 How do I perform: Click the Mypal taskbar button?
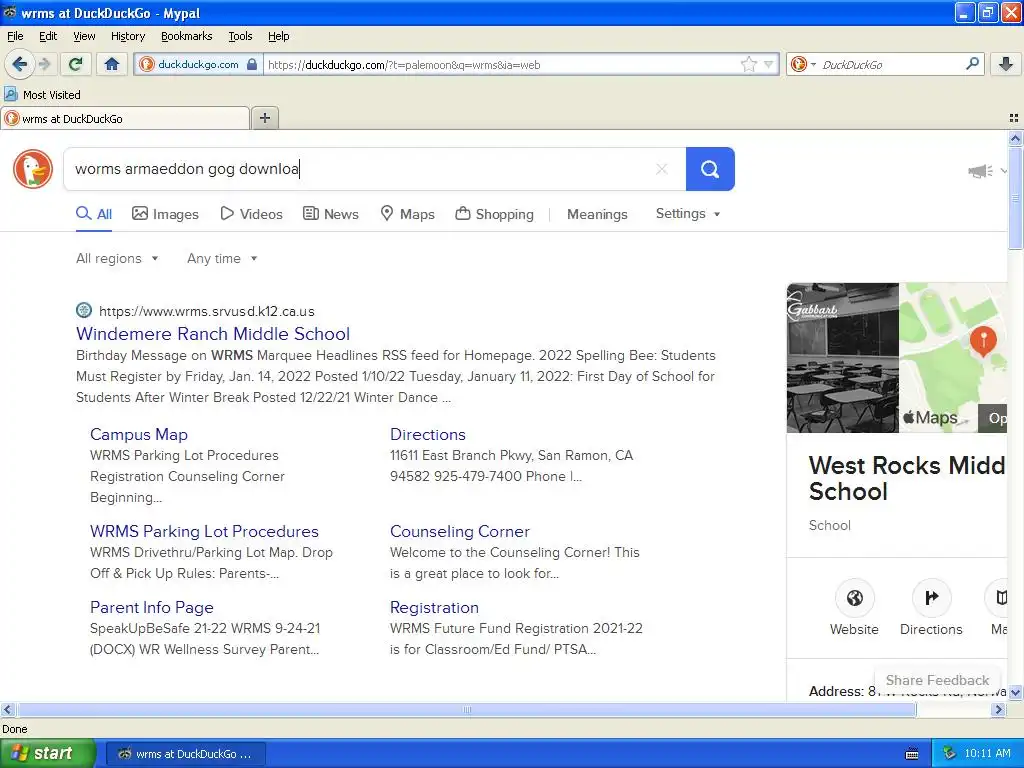coord(186,754)
